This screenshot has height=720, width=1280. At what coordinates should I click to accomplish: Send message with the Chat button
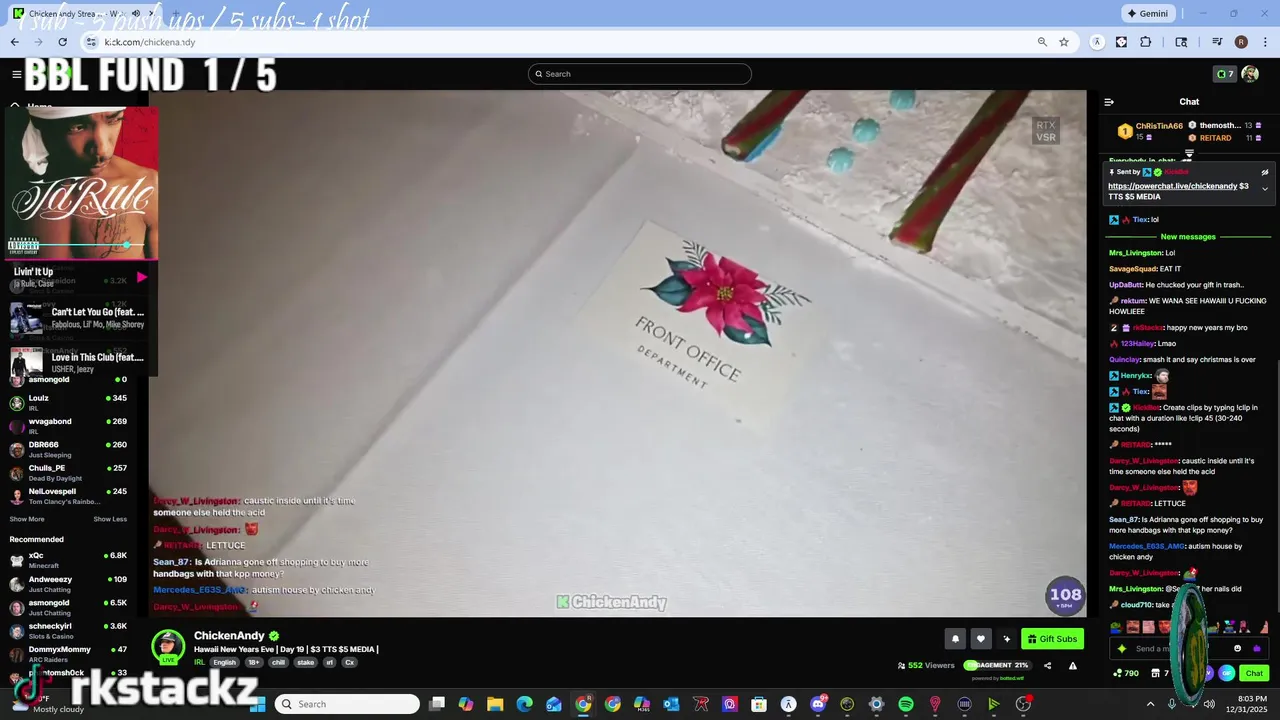1254,674
